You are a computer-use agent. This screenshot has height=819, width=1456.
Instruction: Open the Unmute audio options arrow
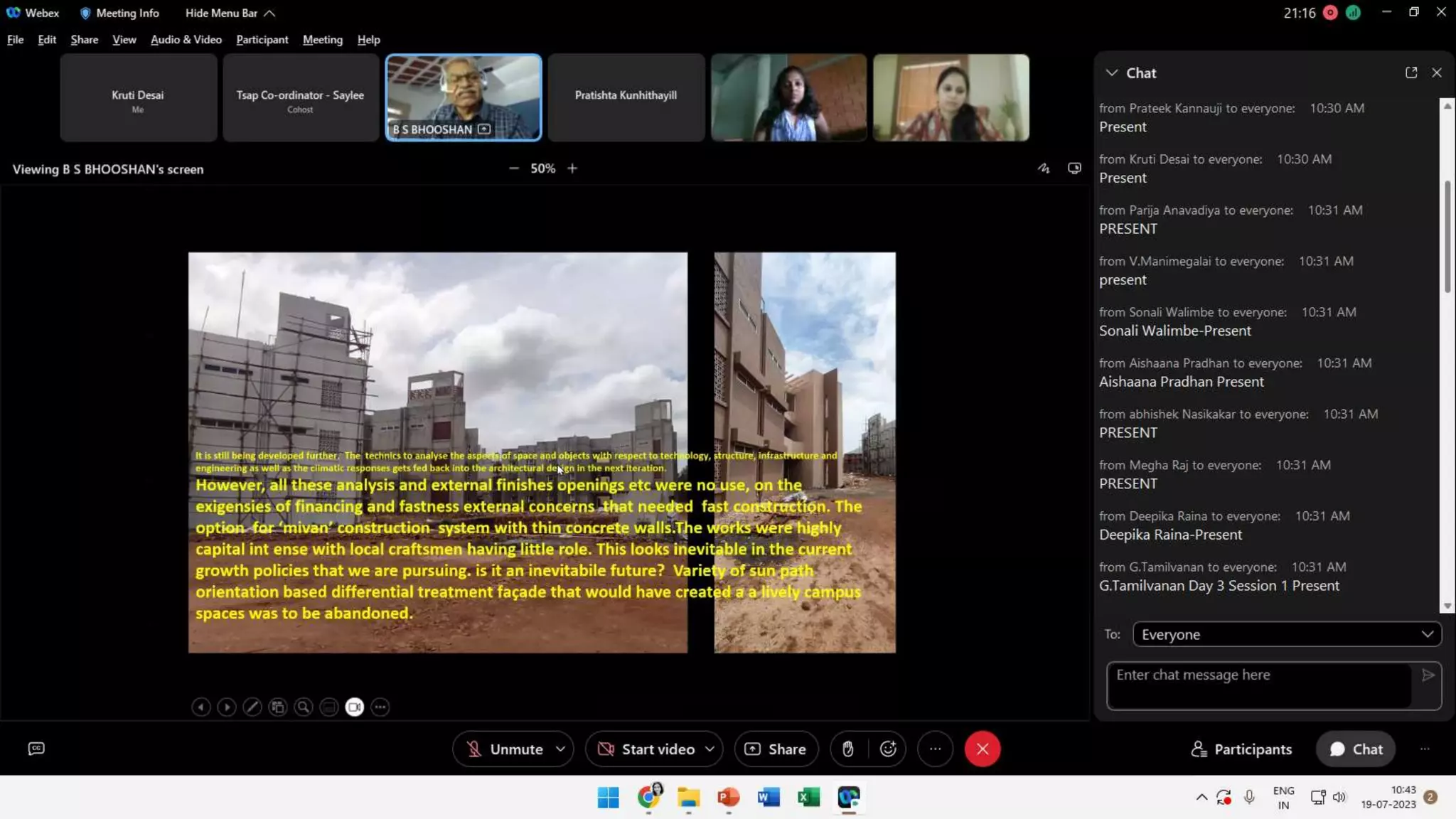(x=561, y=749)
